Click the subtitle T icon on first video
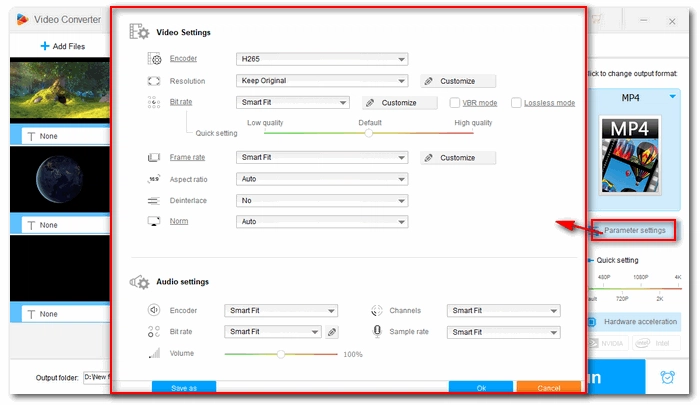 click(31, 136)
